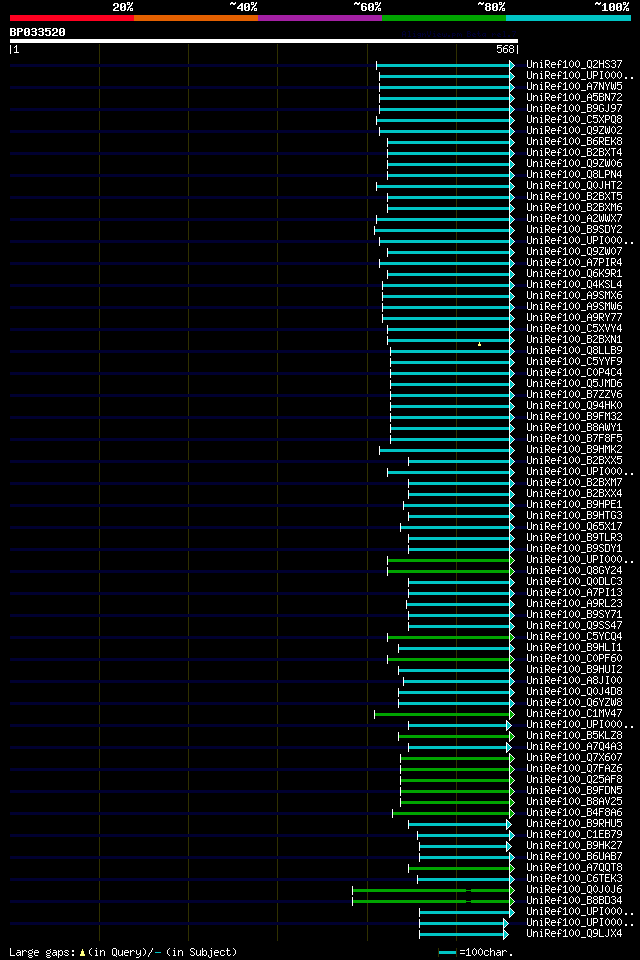The image size is (640, 960).
Task: Click the orange ~40% identity legend segment
Action: click(x=196, y=18)
